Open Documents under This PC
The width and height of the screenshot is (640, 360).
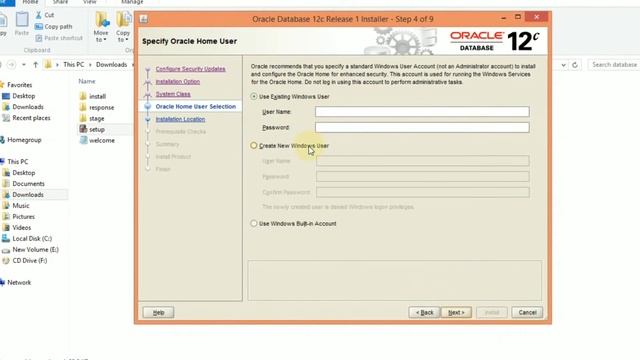coord(28,184)
